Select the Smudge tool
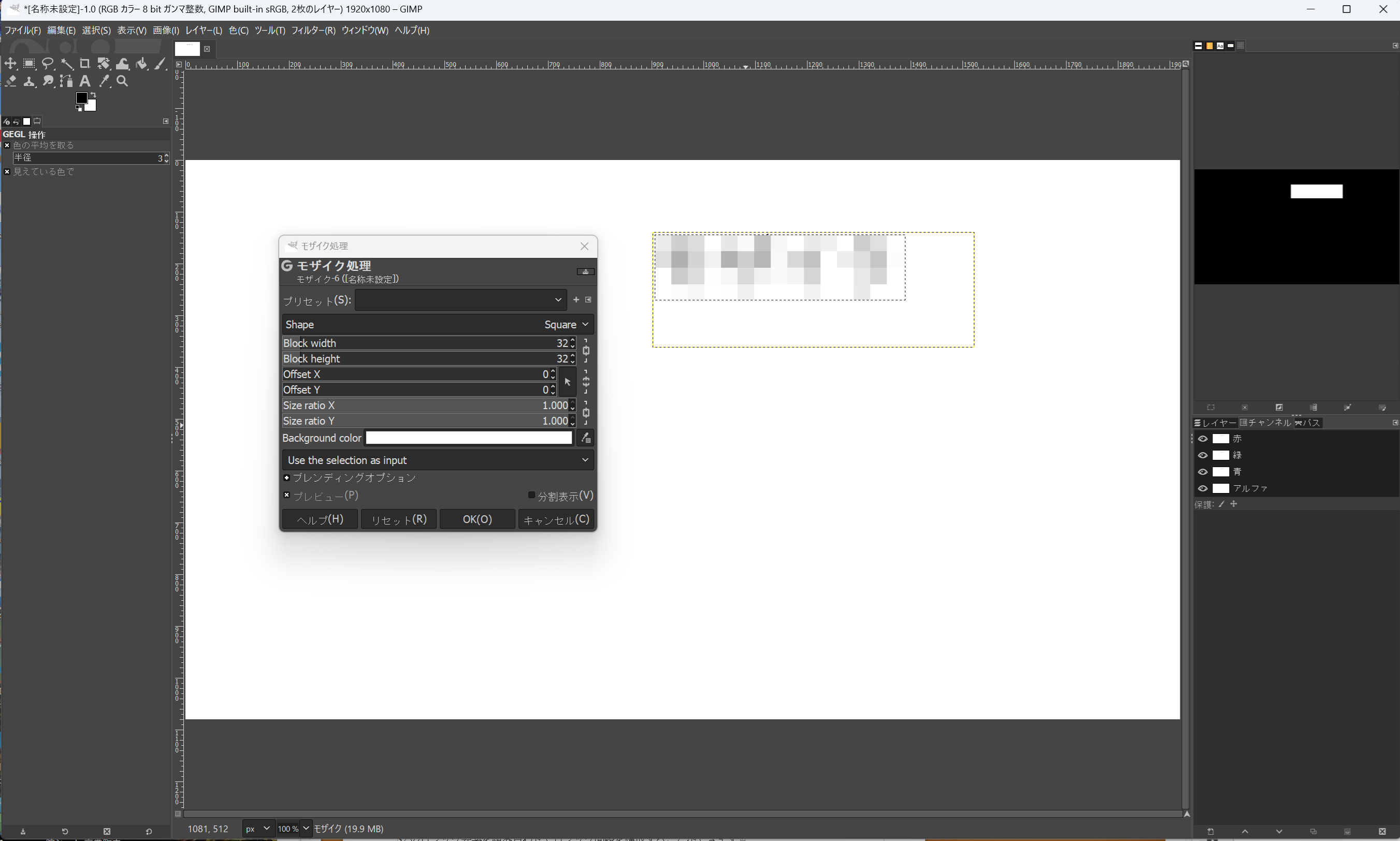1400x841 pixels. [x=48, y=82]
